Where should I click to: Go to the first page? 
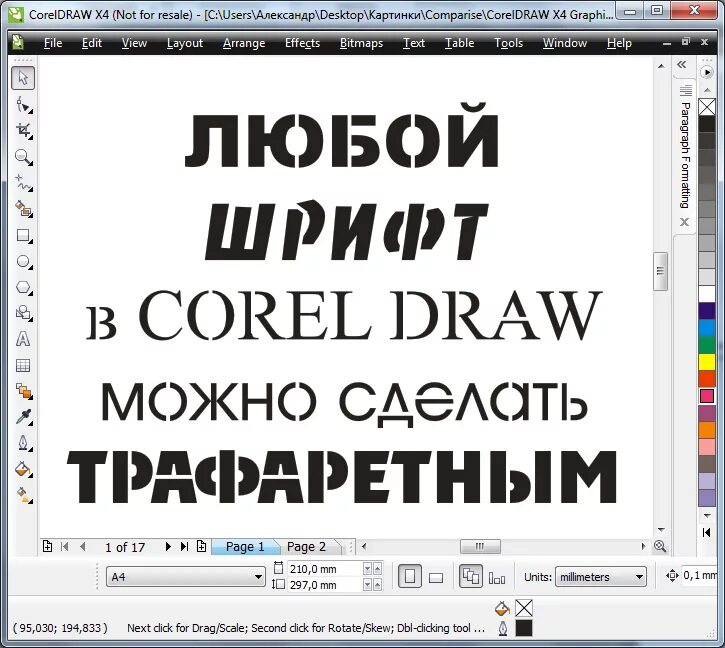(65, 547)
